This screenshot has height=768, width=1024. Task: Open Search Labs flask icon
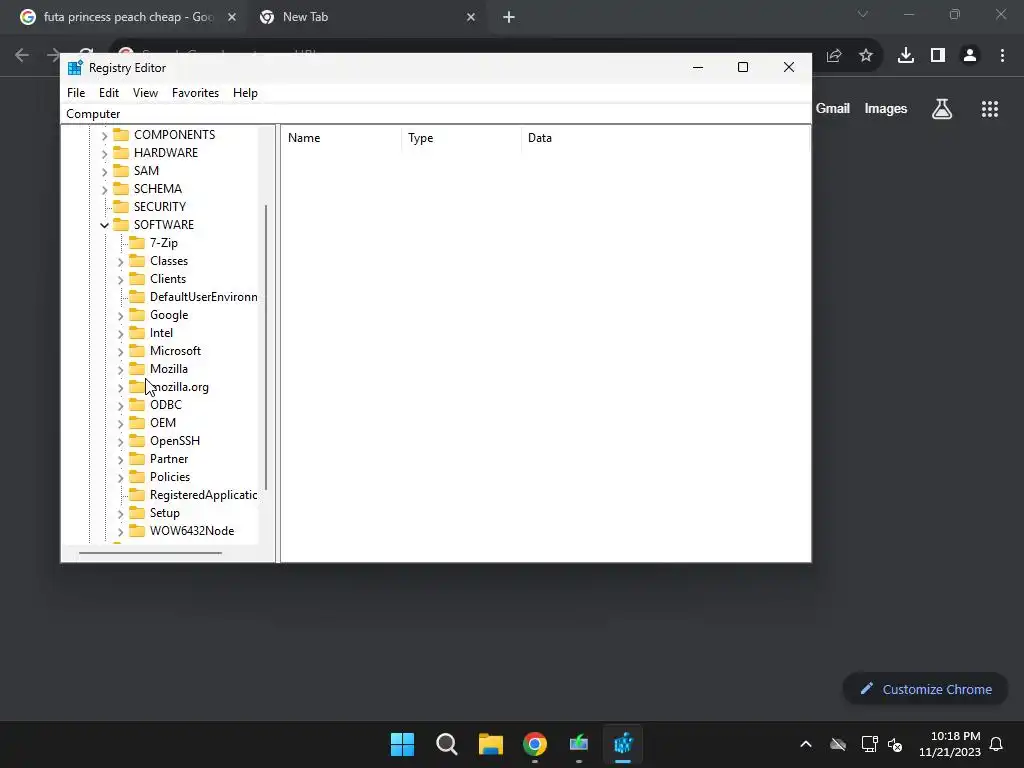tap(942, 109)
